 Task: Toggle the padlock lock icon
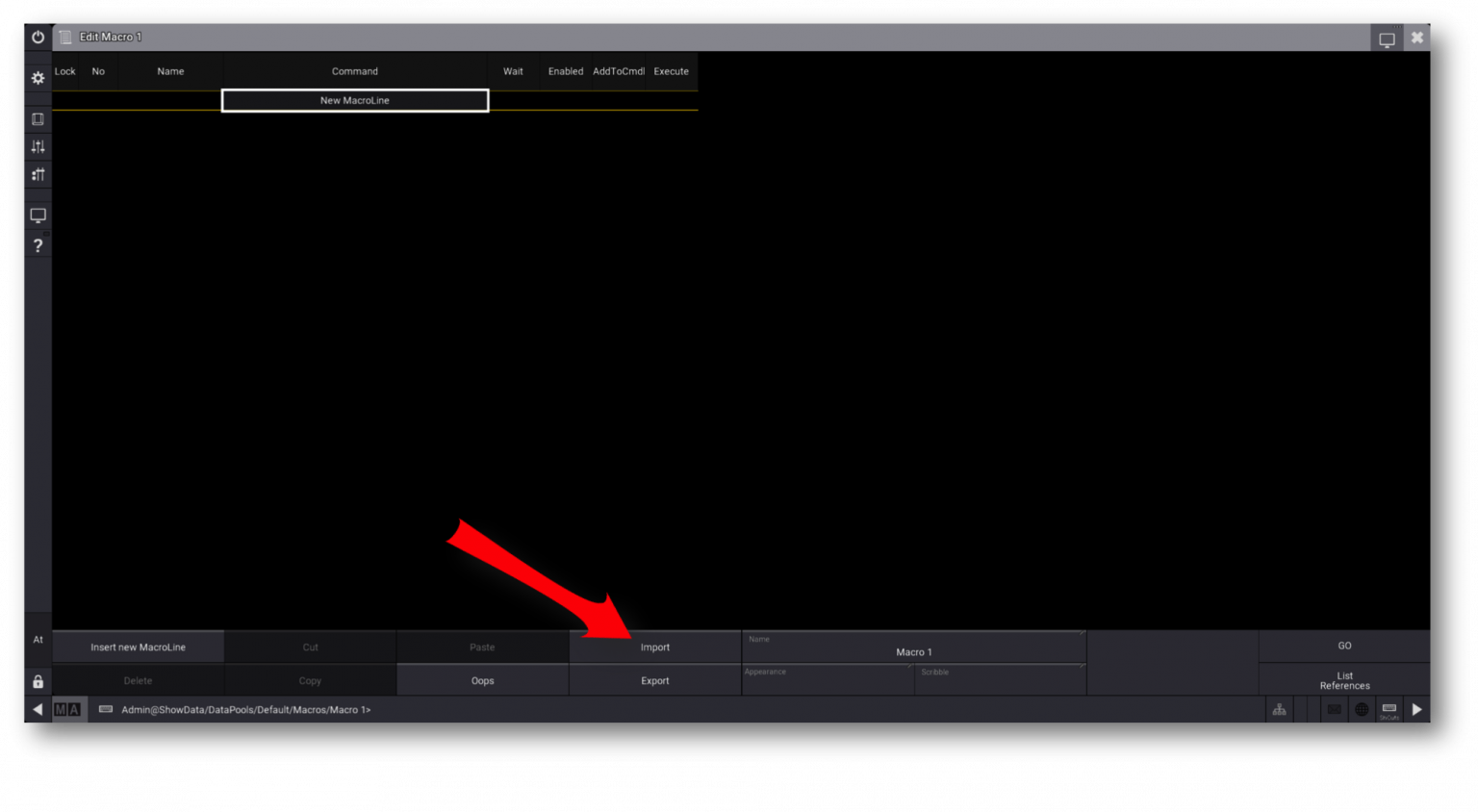(38, 681)
